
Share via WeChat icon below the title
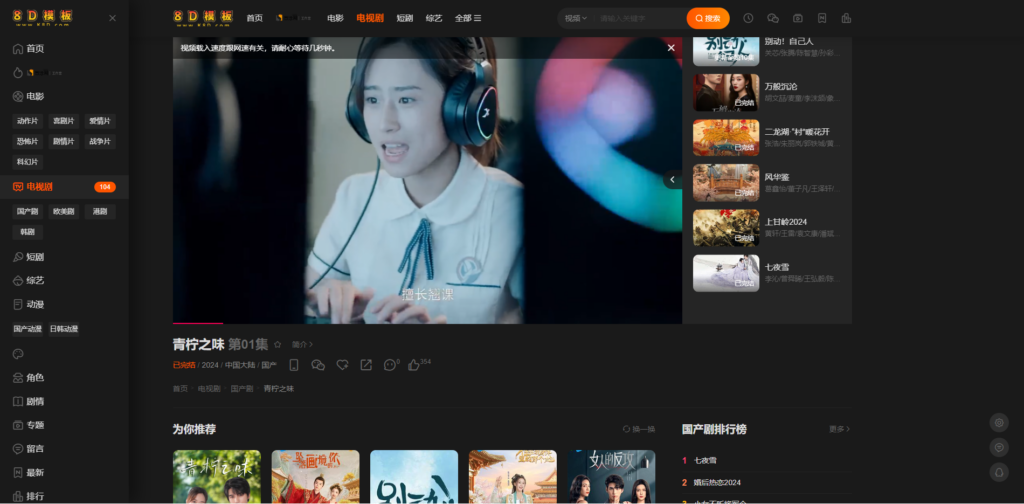(x=318, y=365)
